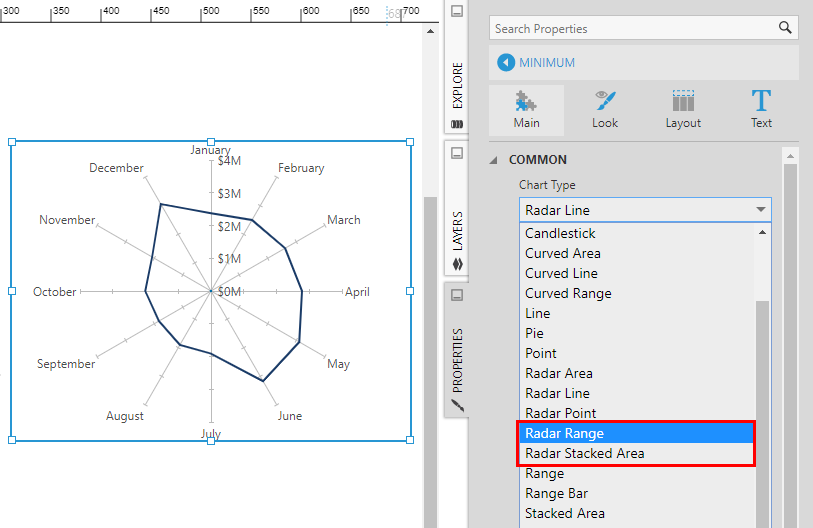This screenshot has height=528, width=813.
Task: Open the Main properties tab
Action: 526,110
